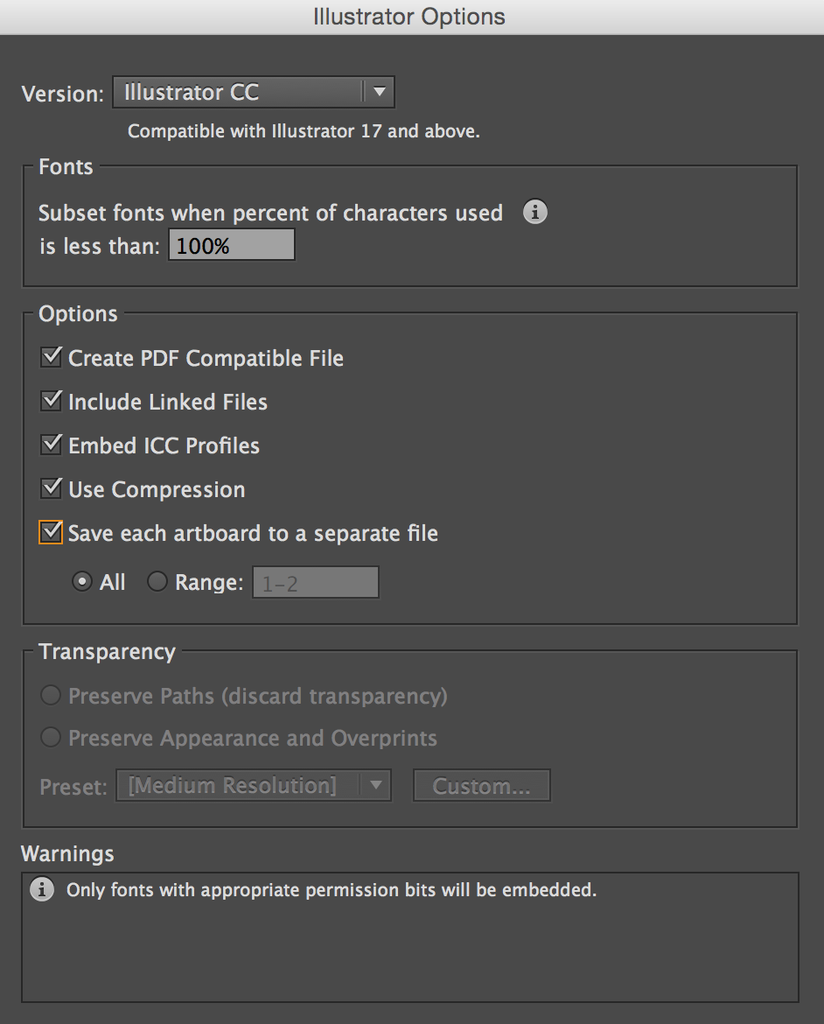This screenshot has height=1024, width=824.
Task: Click the Illustrator Options title bar
Action: 410,17
